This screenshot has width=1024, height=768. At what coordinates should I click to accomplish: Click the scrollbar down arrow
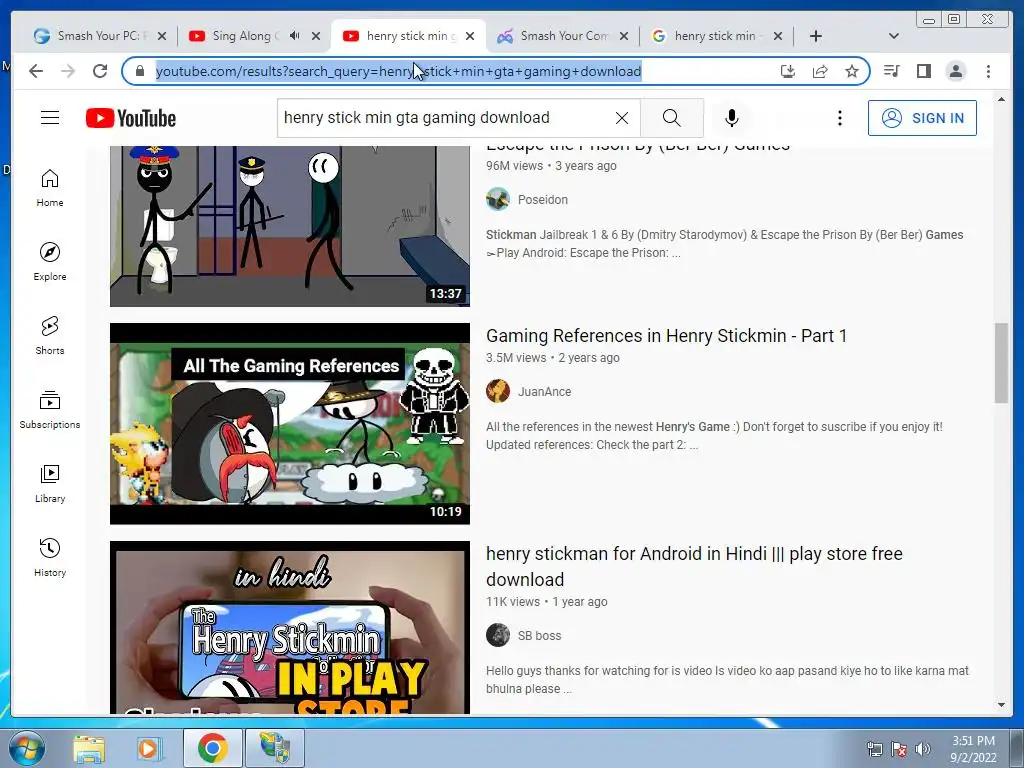tap(1001, 705)
